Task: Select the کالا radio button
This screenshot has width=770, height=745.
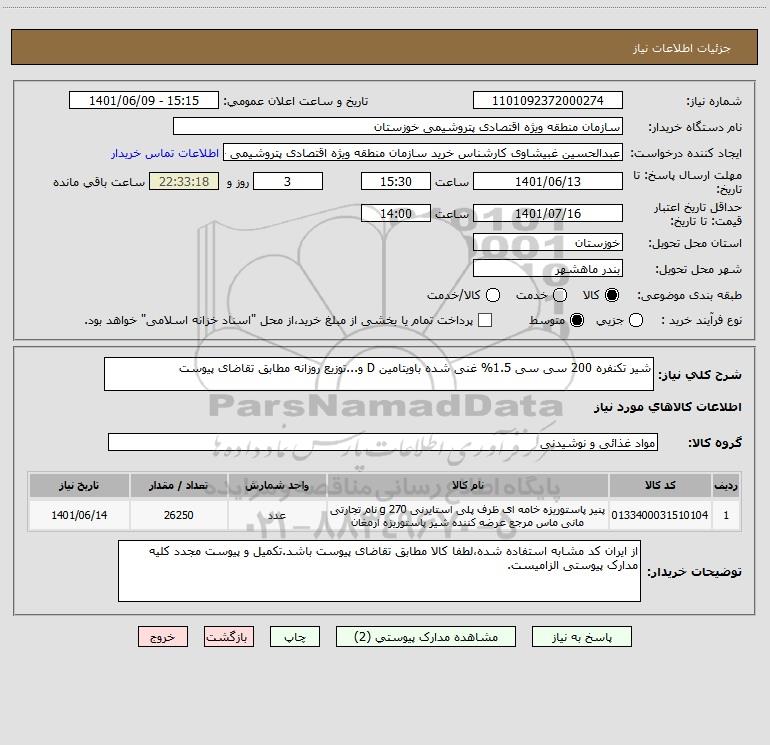Action: (x=612, y=295)
